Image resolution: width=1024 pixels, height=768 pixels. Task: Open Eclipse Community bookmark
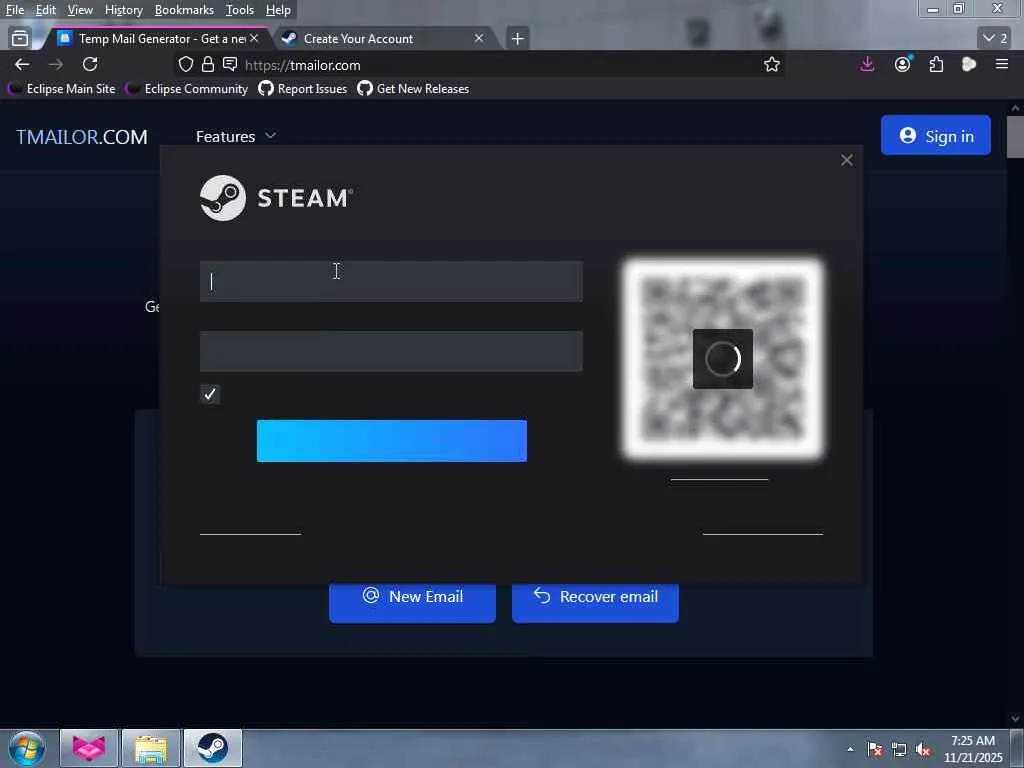click(187, 89)
